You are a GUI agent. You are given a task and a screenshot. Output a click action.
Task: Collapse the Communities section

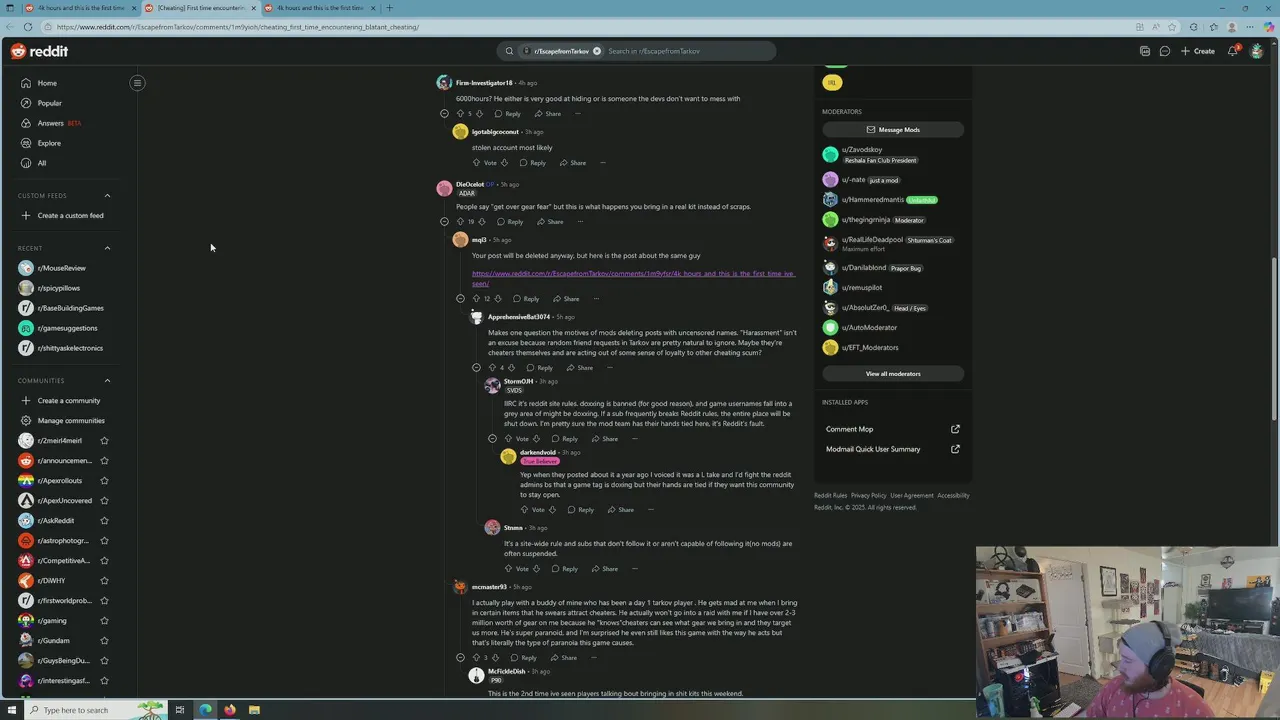[107, 381]
